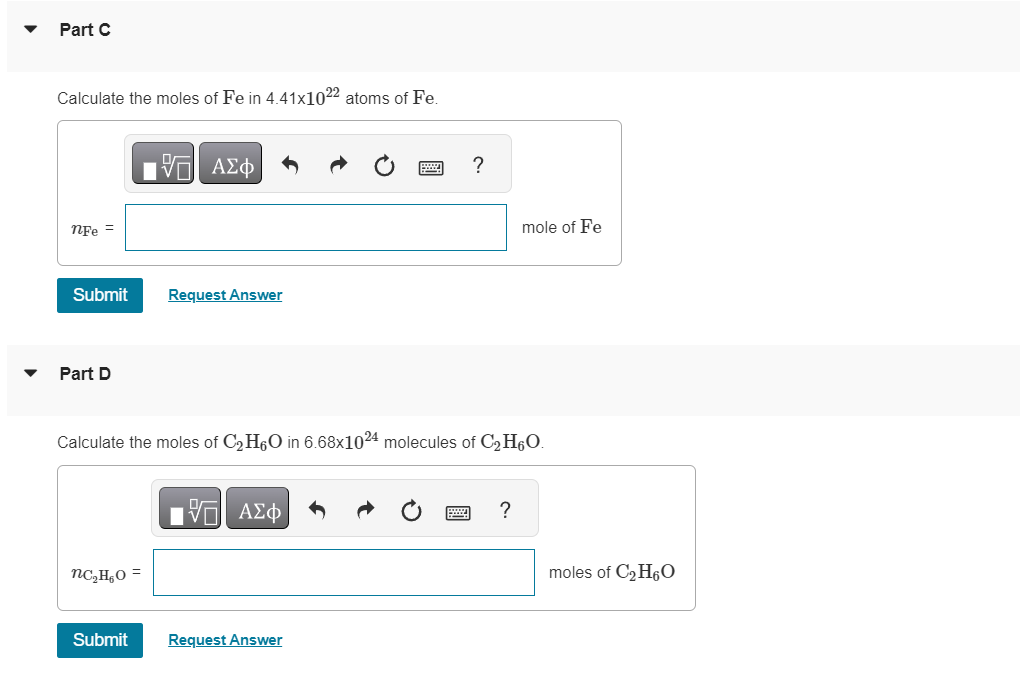
Task: Reset the Part C answer field
Action: pos(385,164)
